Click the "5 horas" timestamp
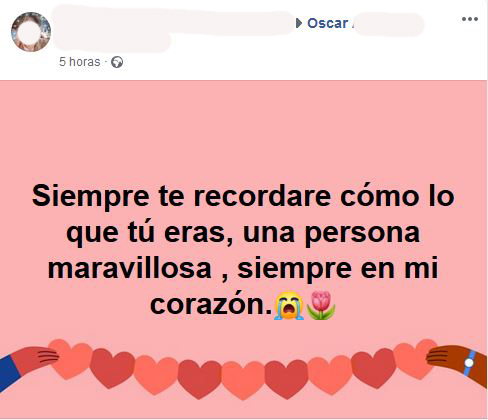488x420 pixels. [x=79, y=62]
